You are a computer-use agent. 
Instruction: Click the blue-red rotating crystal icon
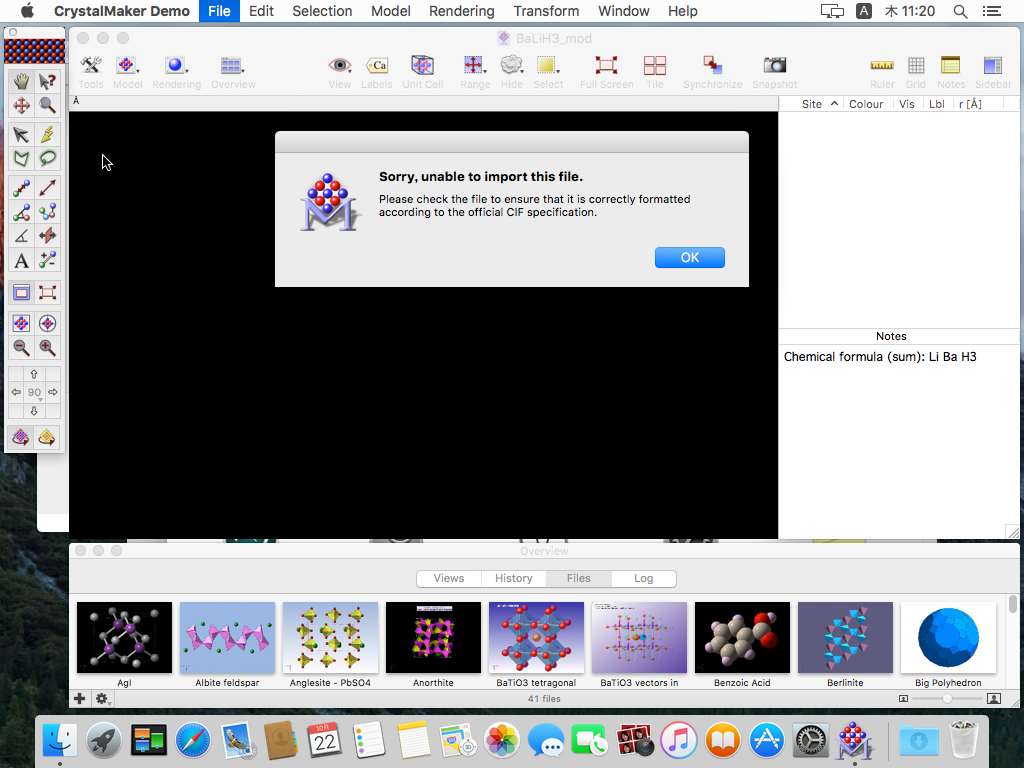[22, 438]
